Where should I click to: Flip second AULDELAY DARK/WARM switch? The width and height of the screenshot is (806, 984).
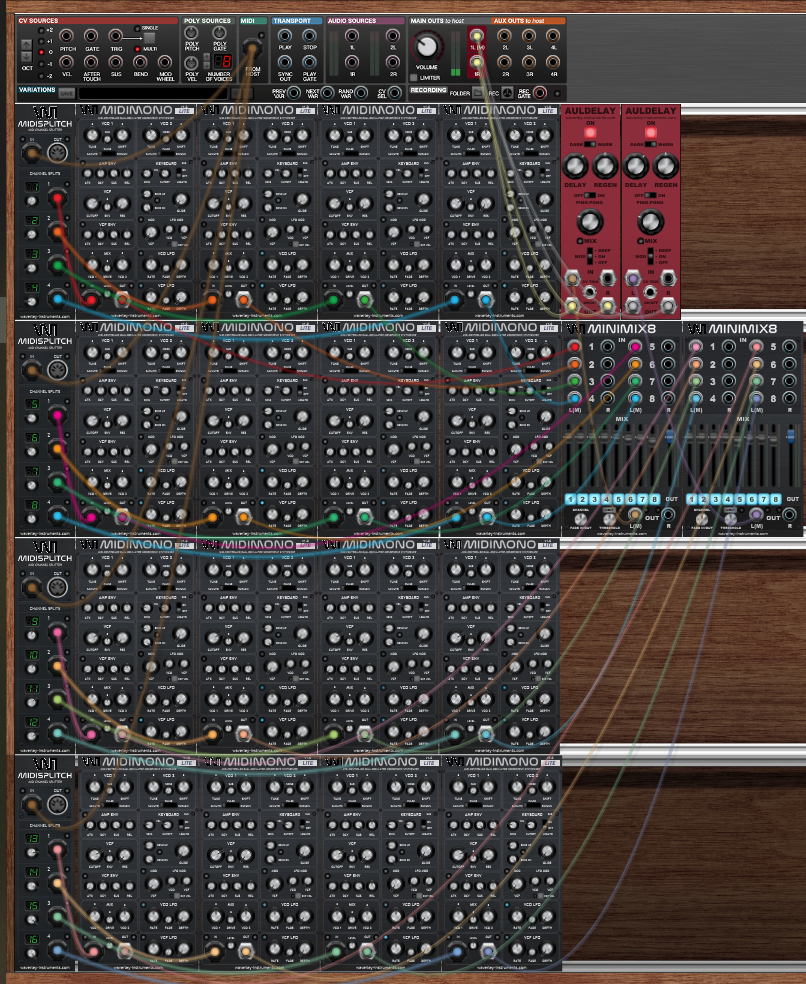(x=651, y=144)
